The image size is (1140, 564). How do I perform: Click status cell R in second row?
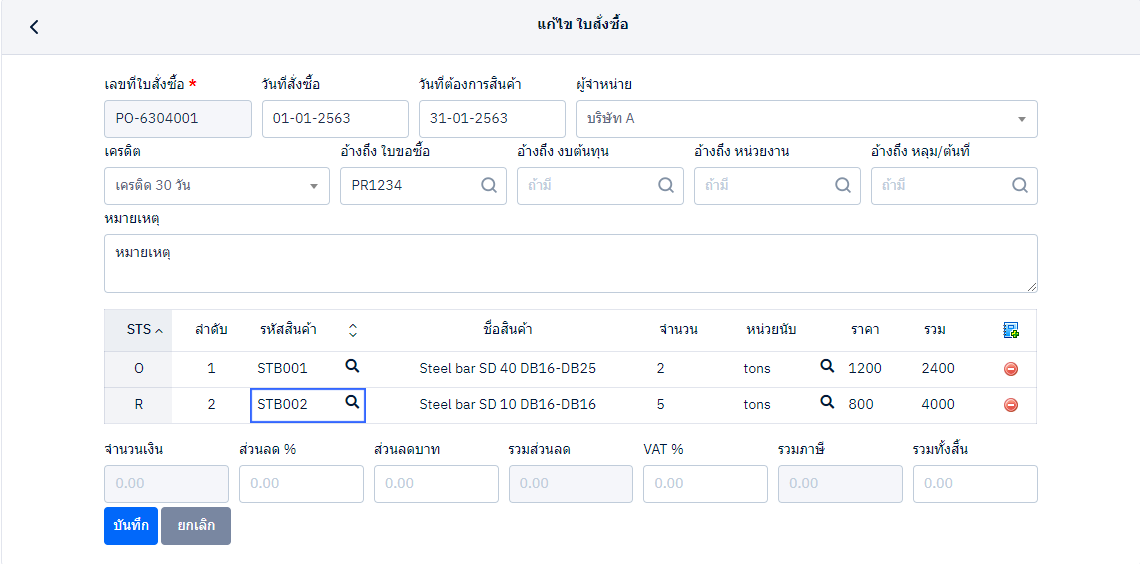[139, 404]
